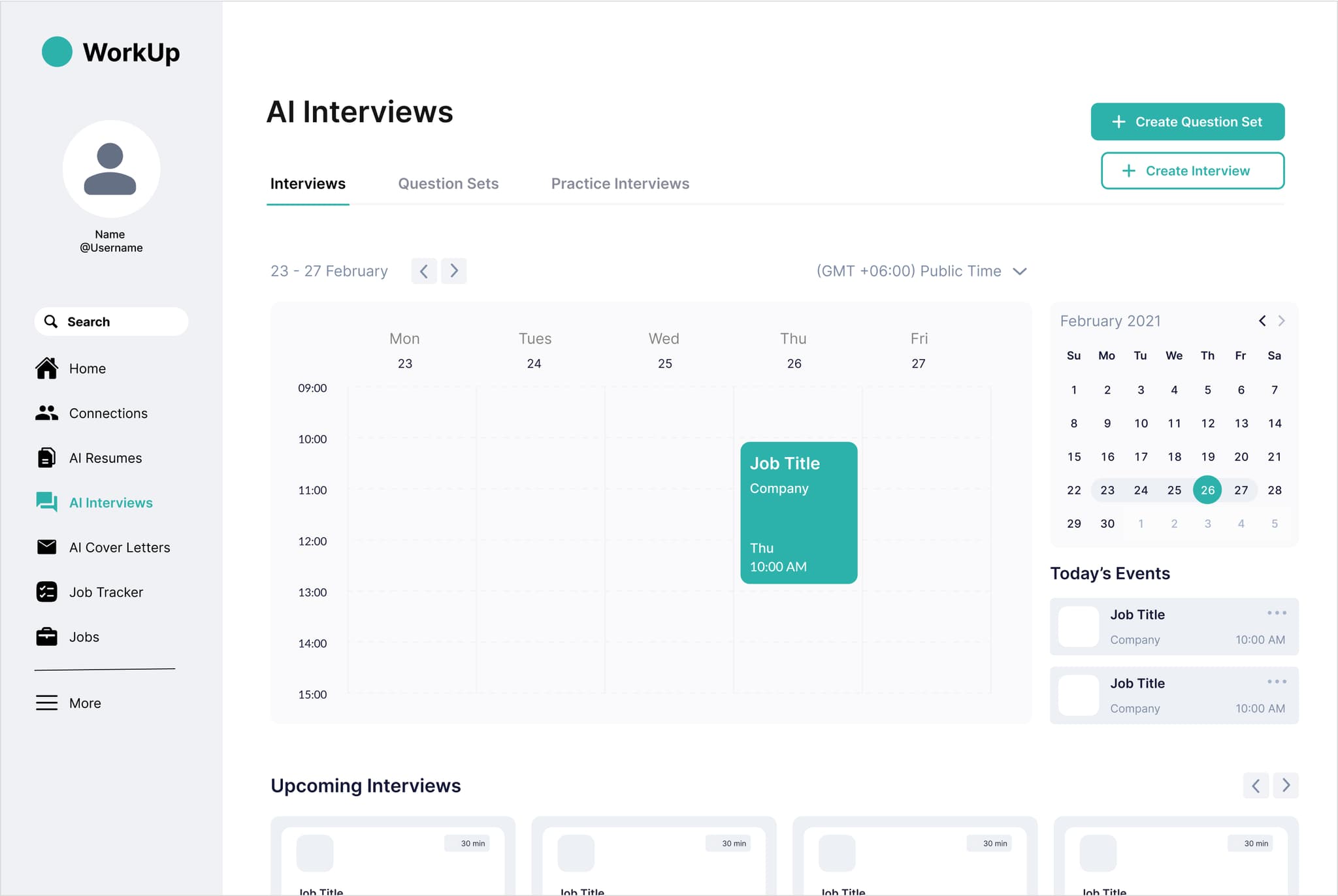Click the profile avatar above Name
The height and width of the screenshot is (896, 1338).
point(111,168)
